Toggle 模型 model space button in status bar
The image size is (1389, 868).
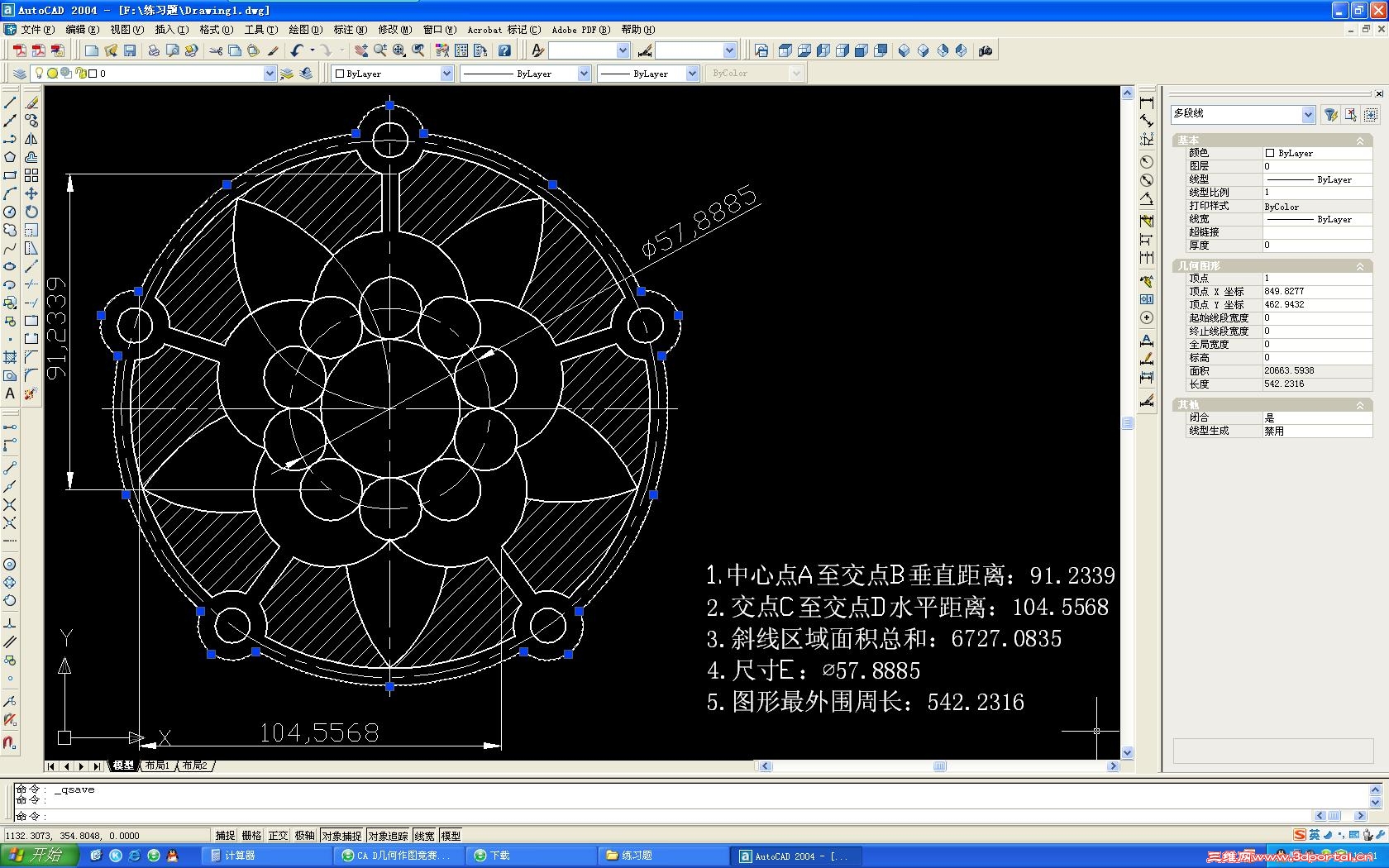tap(451, 836)
